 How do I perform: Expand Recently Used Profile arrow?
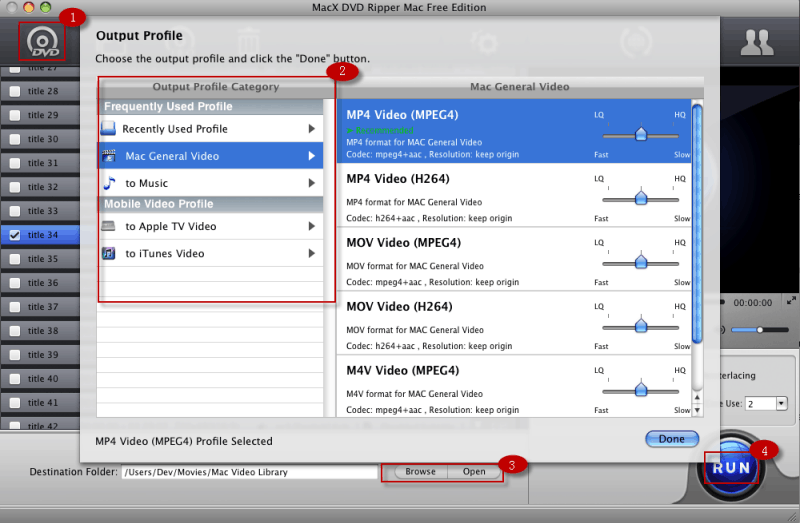311,129
